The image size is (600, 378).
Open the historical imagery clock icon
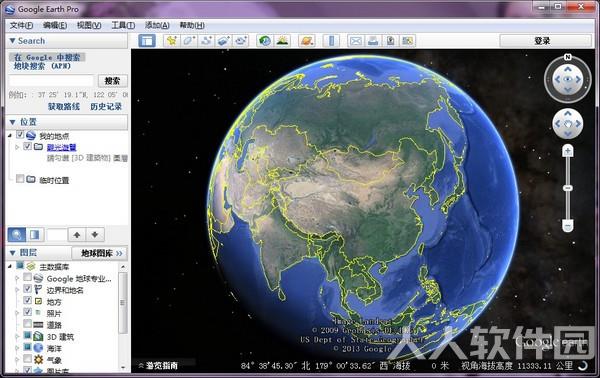264,41
